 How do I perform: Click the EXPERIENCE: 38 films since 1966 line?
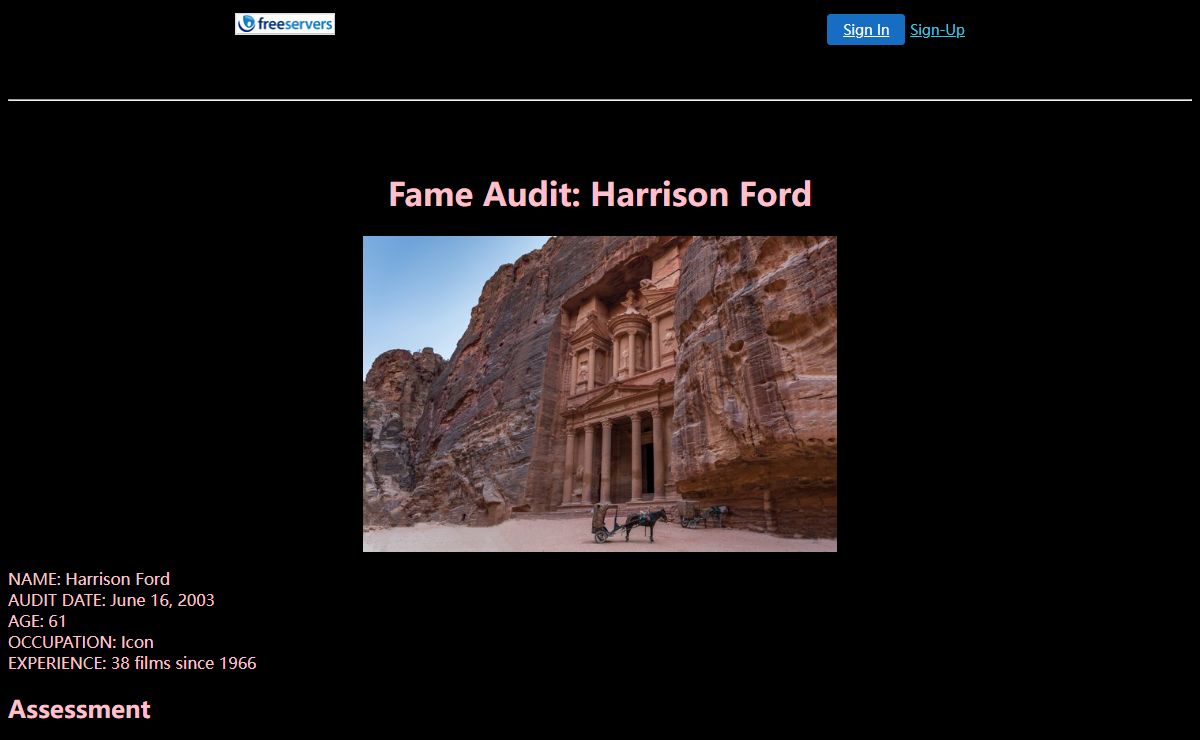coord(132,663)
